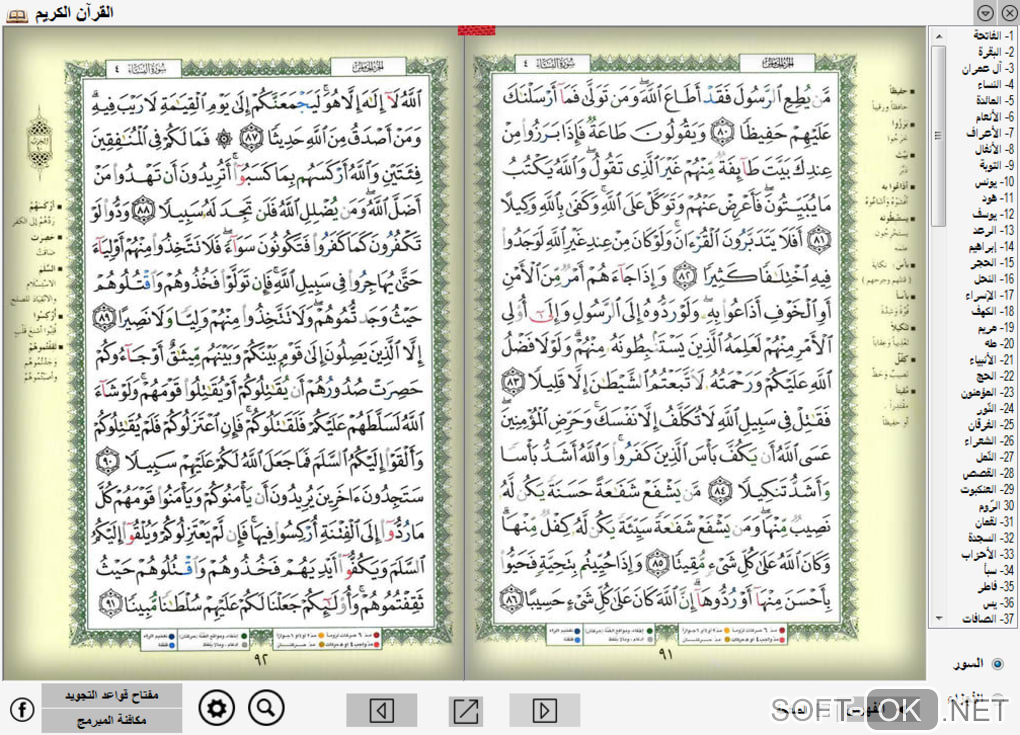
Task: Select surah 14- إبراهيم in the list
Action: (x=991, y=247)
